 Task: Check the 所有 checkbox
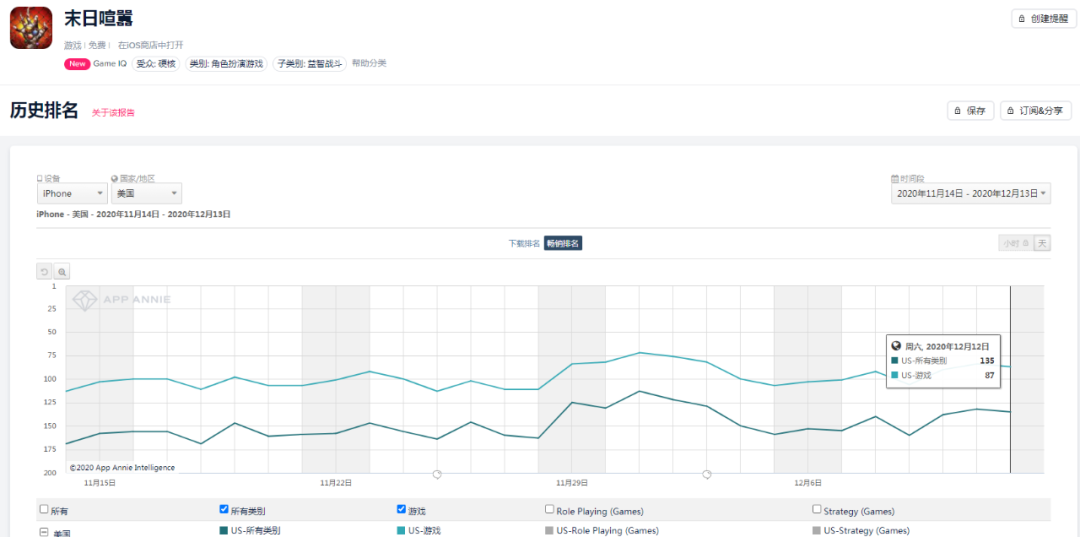[43, 509]
